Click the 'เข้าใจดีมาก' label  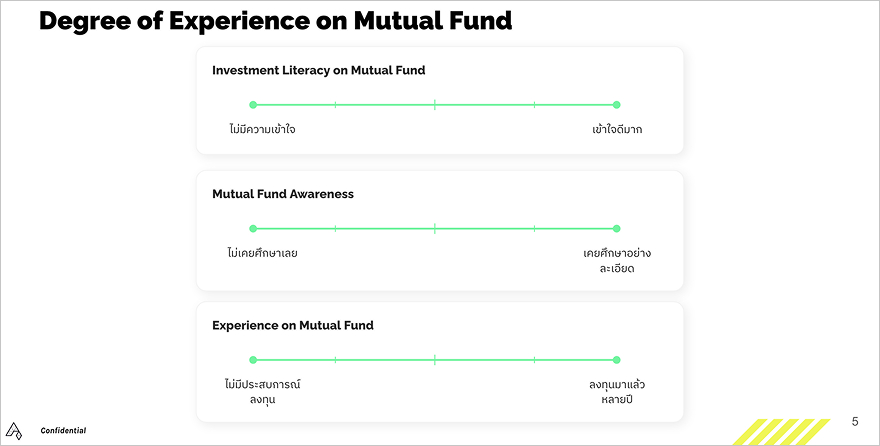point(617,130)
